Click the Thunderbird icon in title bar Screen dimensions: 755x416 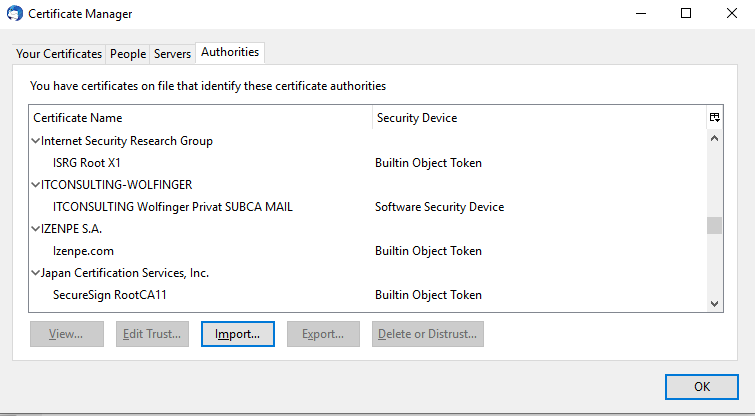[14, 13]
